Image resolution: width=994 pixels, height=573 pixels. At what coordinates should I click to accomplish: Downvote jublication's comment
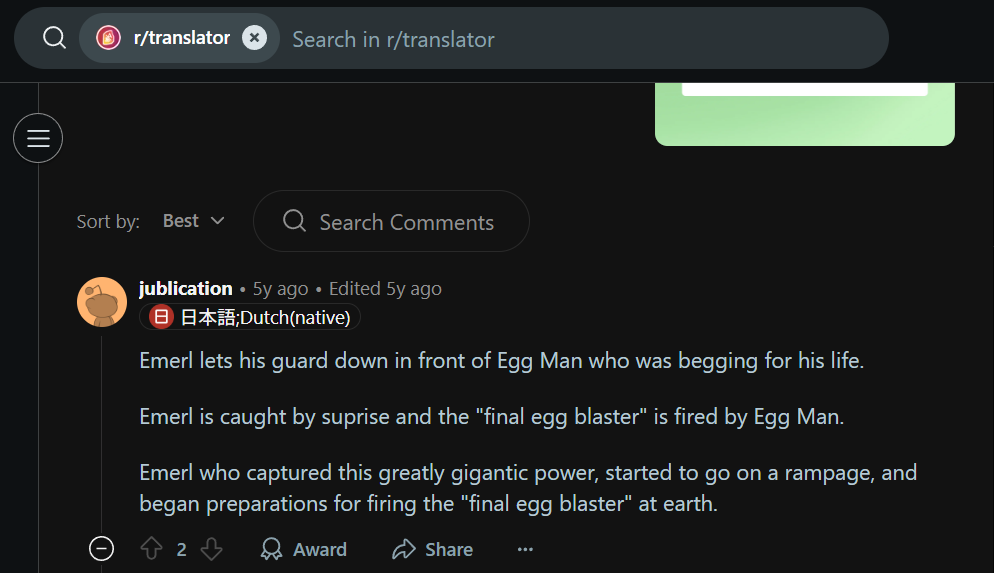coord(211,549)
